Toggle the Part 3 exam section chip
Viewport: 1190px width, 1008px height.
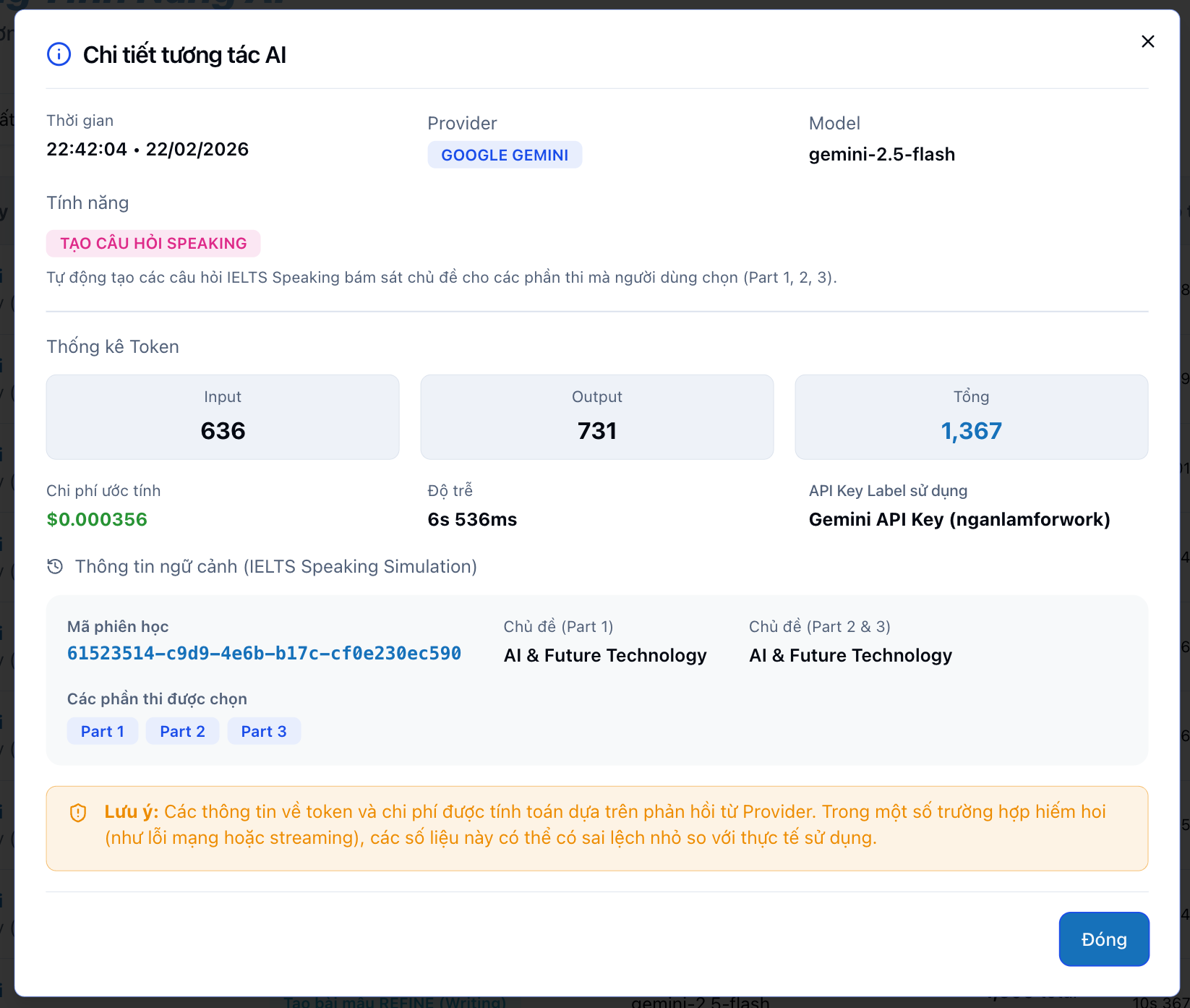pyautogui.click(x=264, y=730)
